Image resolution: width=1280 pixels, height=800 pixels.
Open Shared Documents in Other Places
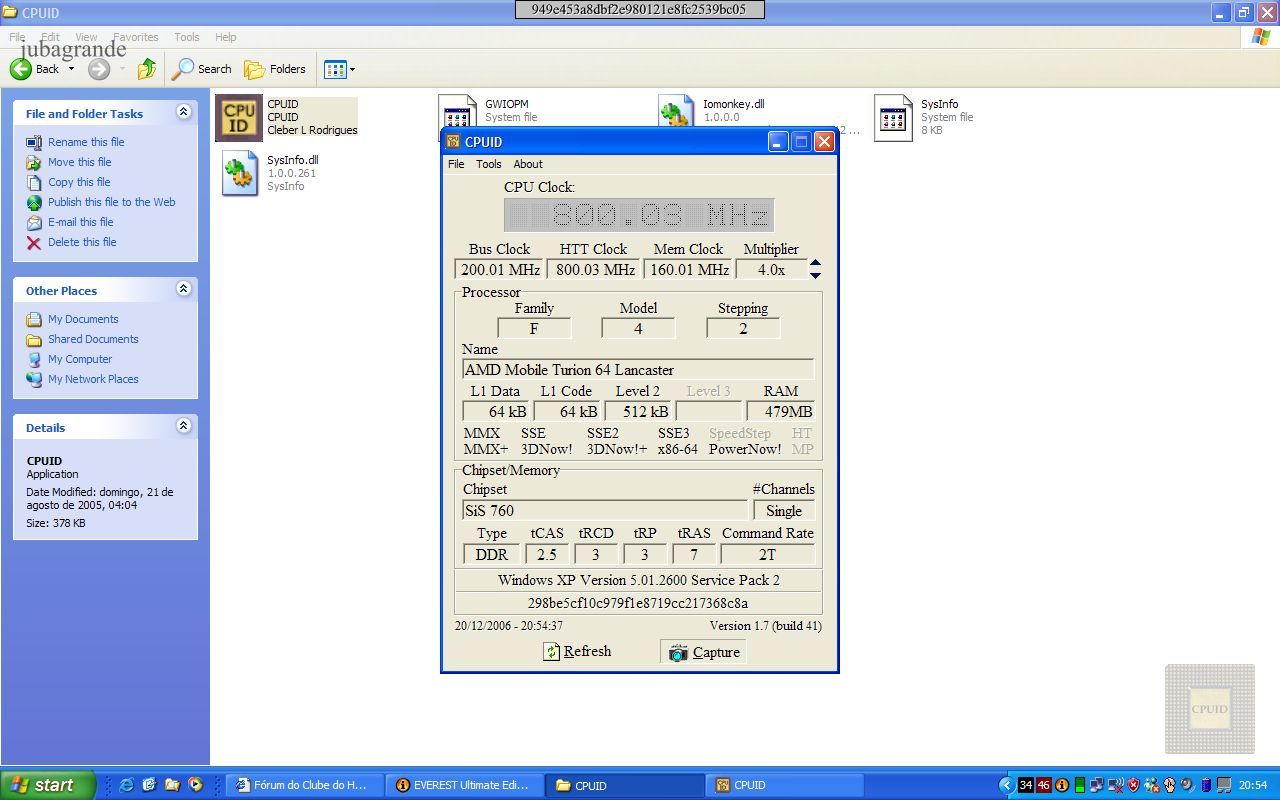[93, 339]
